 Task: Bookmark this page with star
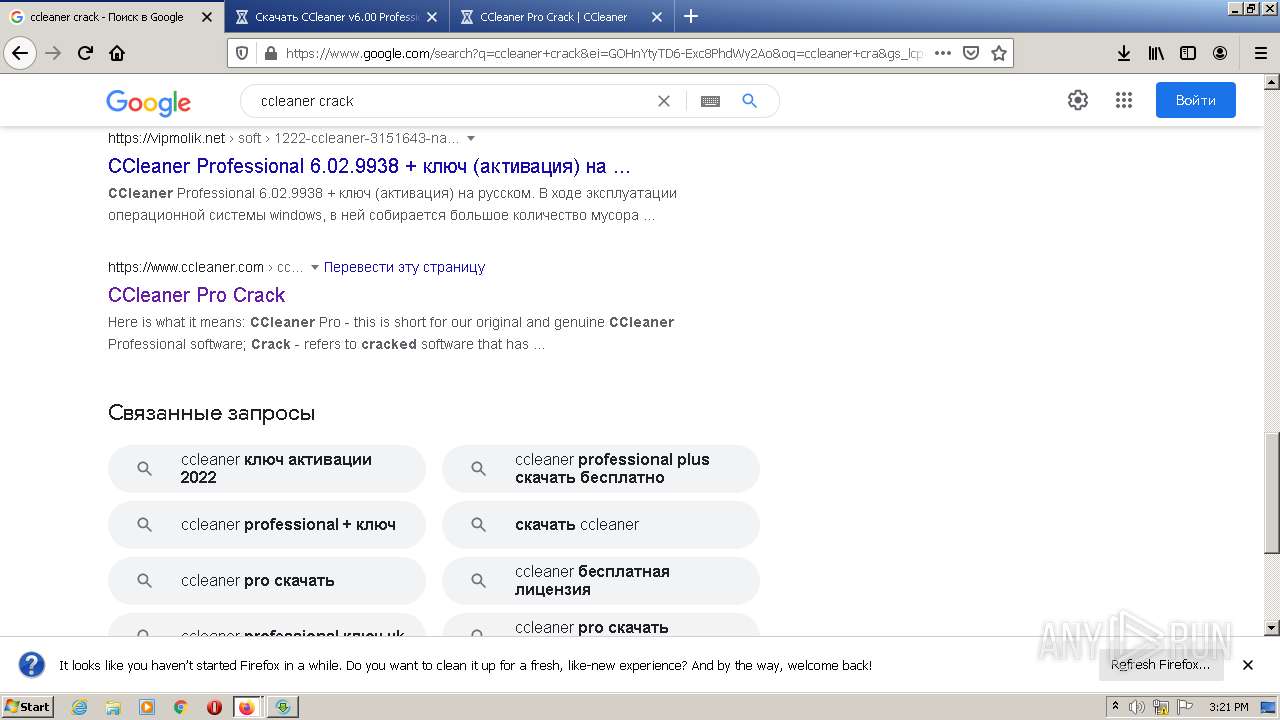(998, 53)
